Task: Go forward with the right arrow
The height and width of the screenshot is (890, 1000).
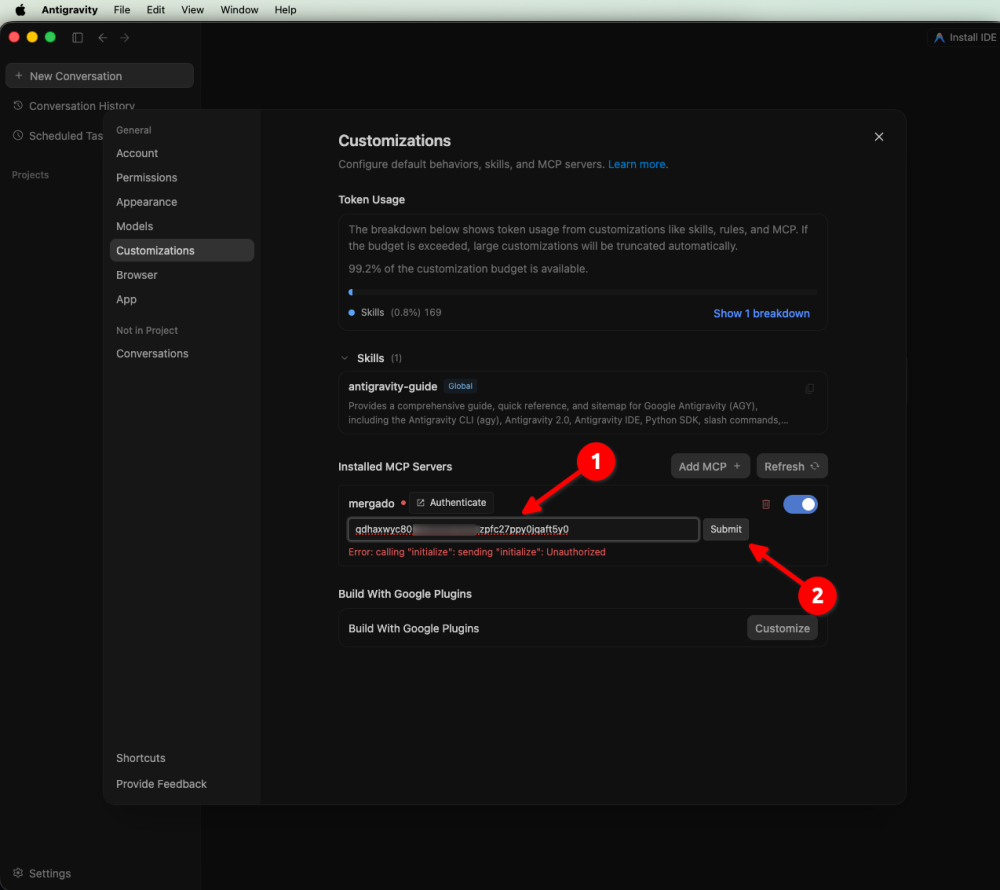Action: [x=125, y=38]
